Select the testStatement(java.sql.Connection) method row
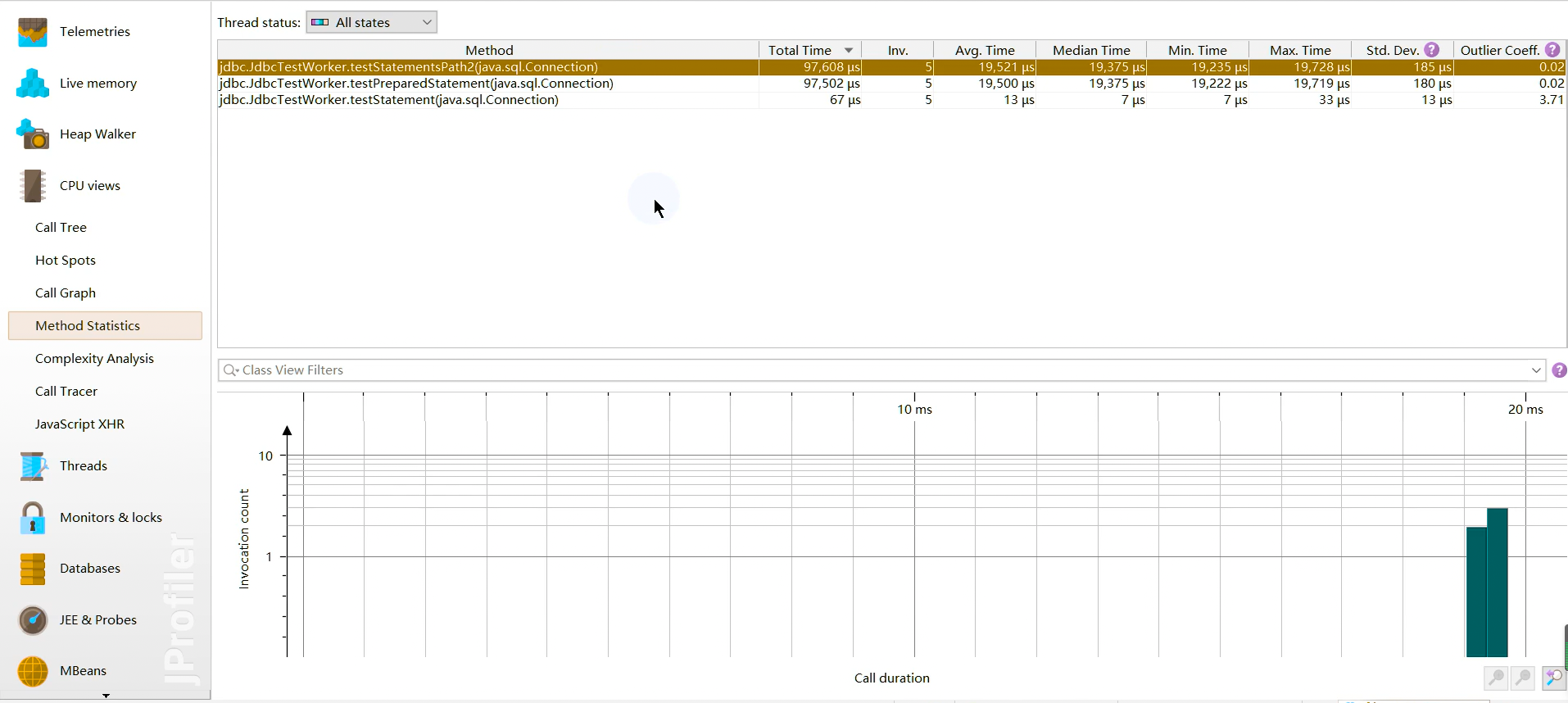1568x703 pixels. coord(891,100)
